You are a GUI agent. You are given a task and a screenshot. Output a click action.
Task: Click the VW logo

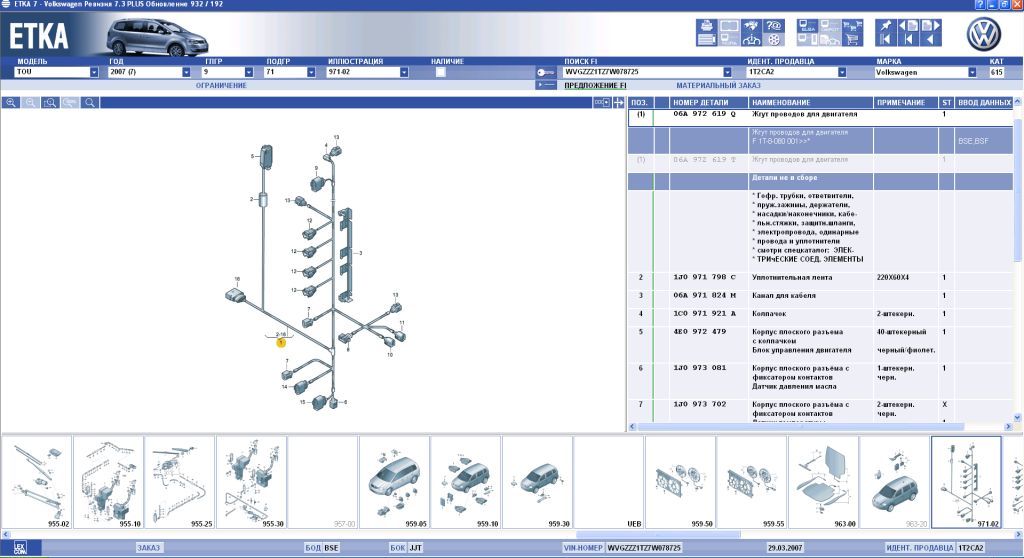tap(984, 35)
